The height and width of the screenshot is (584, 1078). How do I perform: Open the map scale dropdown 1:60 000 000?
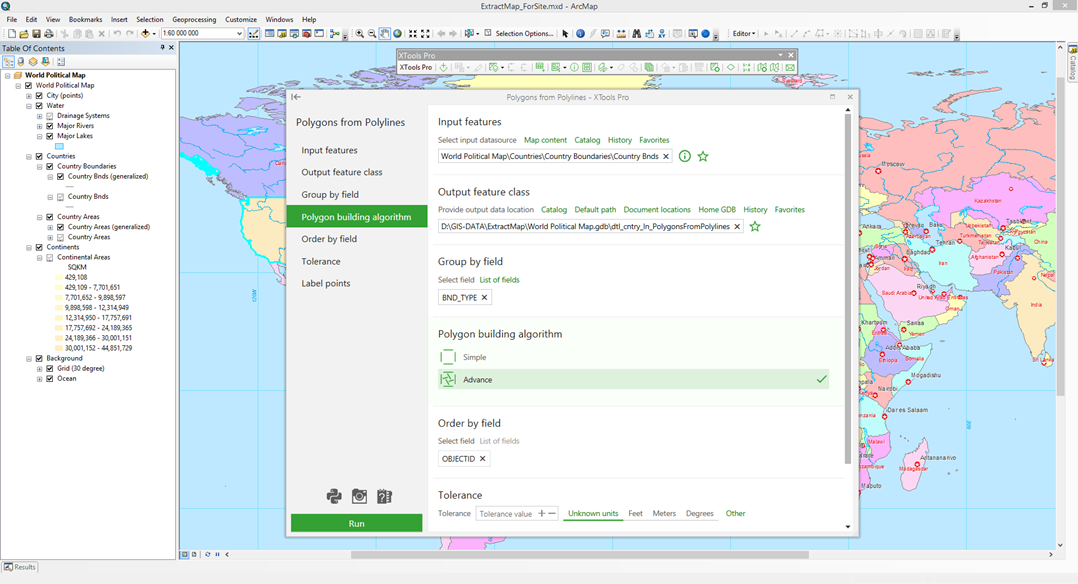coord(239,33)
